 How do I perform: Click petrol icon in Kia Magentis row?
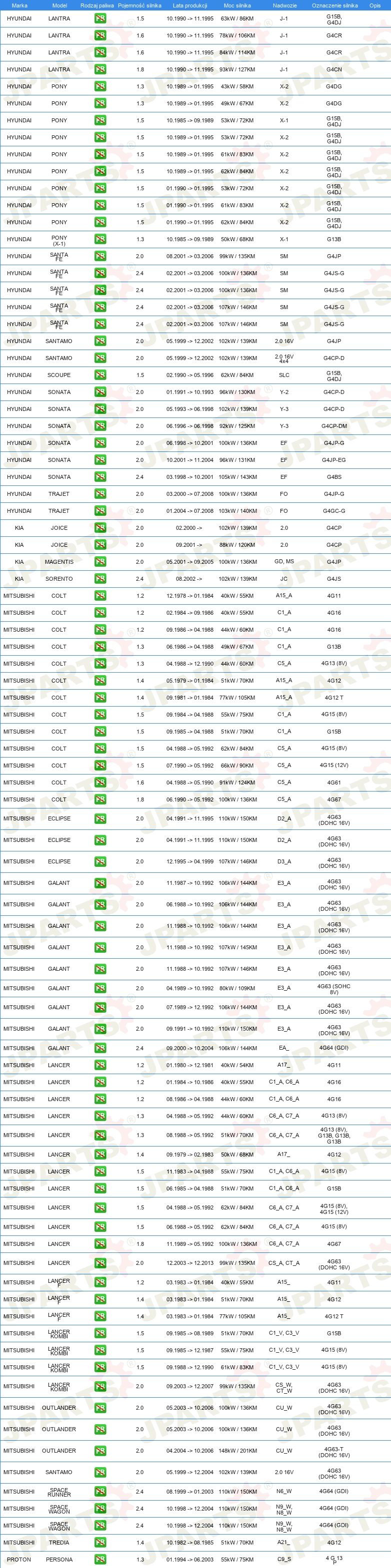pyautogui.click(x=100, y=562)
